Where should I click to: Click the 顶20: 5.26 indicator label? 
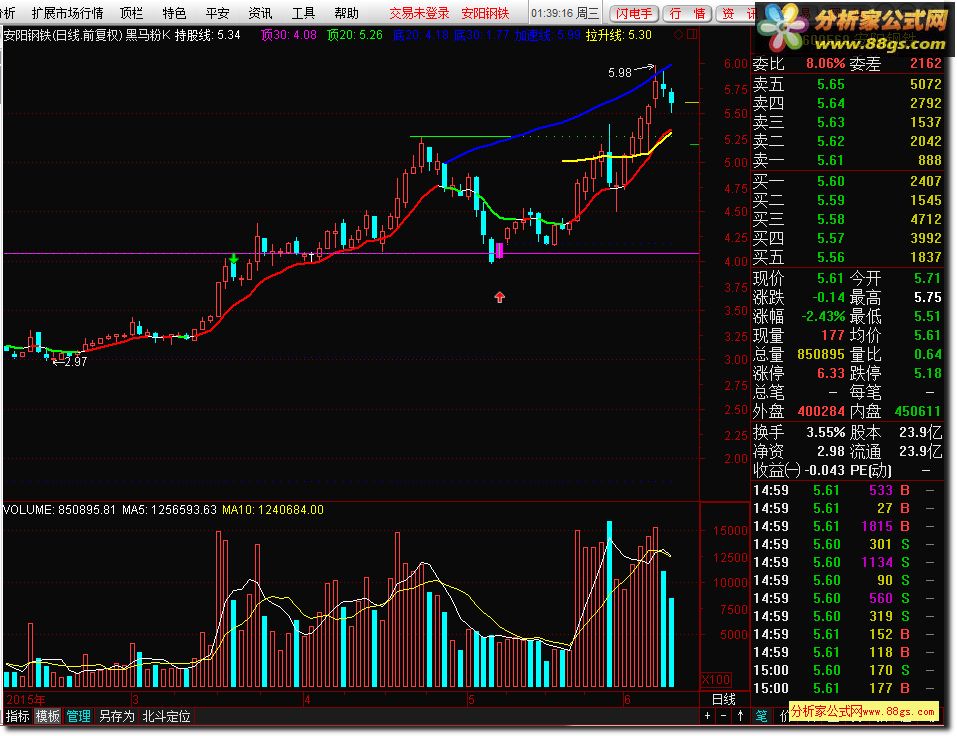355,35
